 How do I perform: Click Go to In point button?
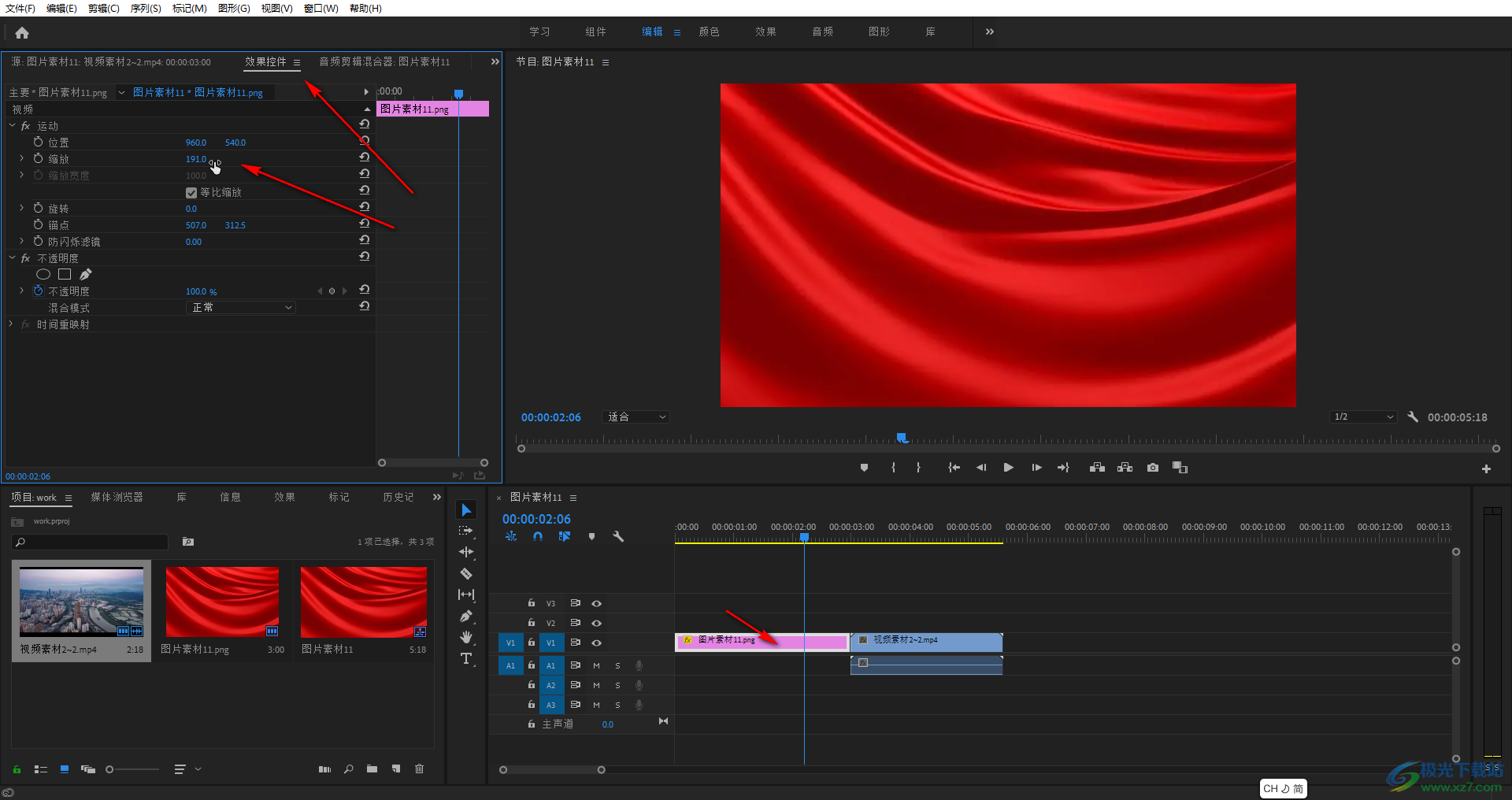[x=954, y=468]
